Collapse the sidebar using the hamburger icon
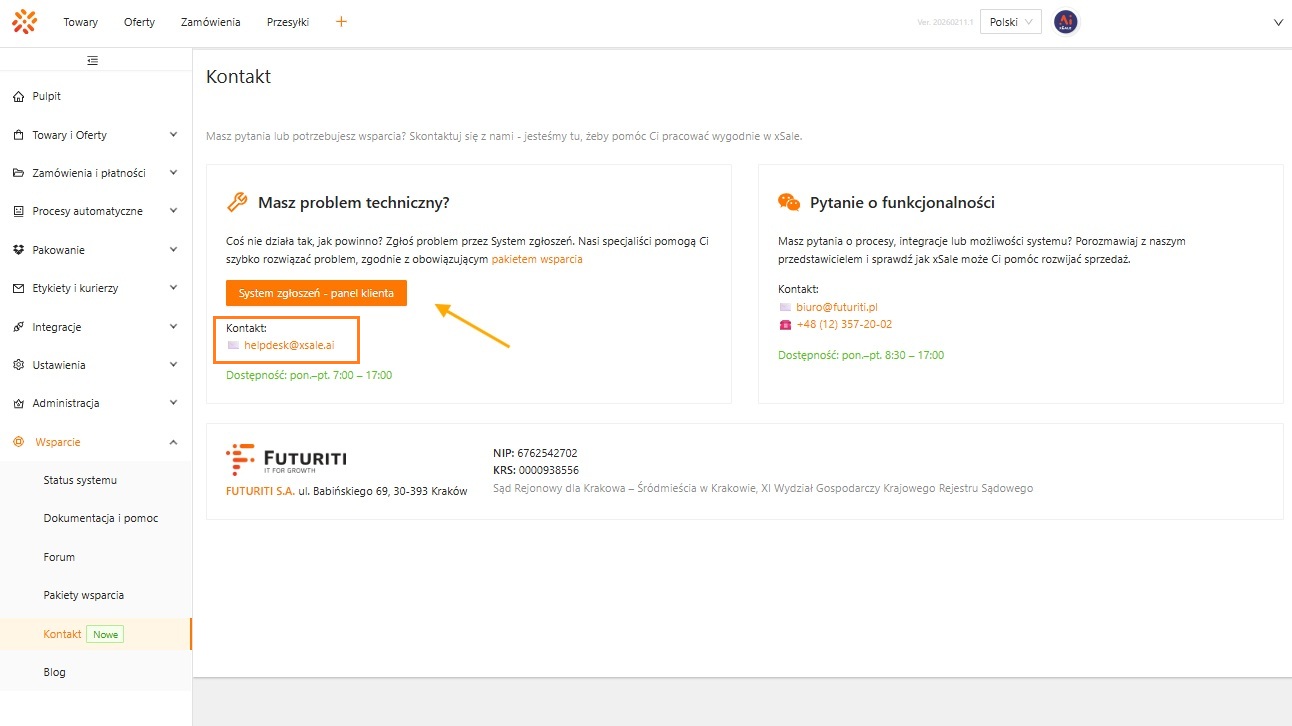The width and height of the screenshot is (1292, 726). (x=93, y=60)
